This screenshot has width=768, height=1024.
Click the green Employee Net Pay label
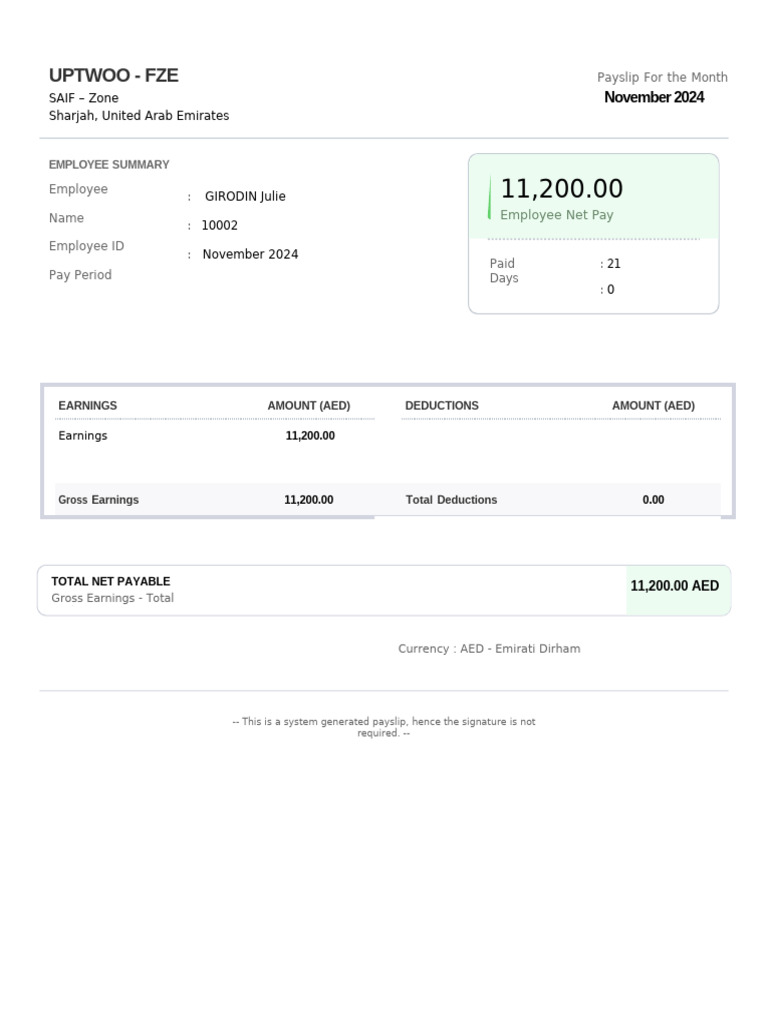pyautogui.click(x=557, y=215)
